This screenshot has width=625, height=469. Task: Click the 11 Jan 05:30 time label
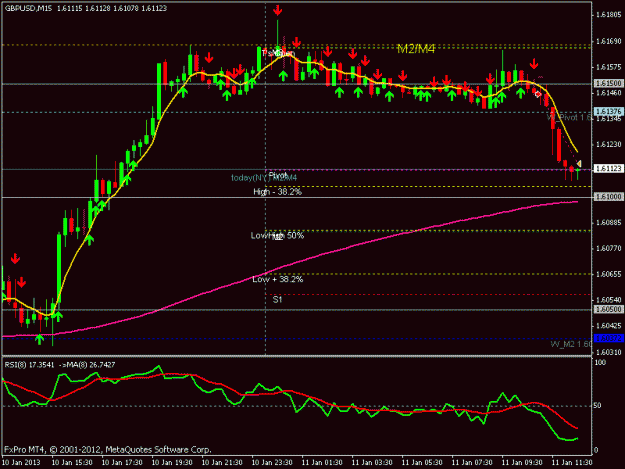pyautogui.click(x=422, y=463)
